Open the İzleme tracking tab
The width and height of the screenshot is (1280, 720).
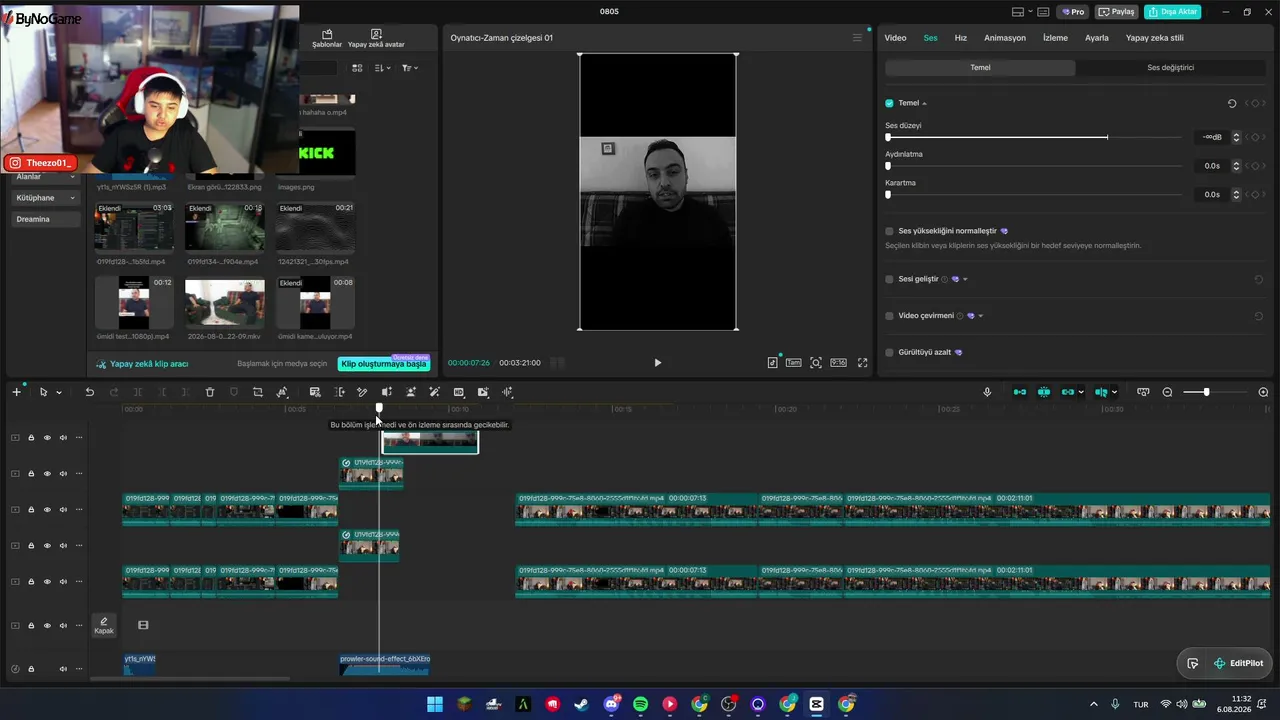(1055, 38)
